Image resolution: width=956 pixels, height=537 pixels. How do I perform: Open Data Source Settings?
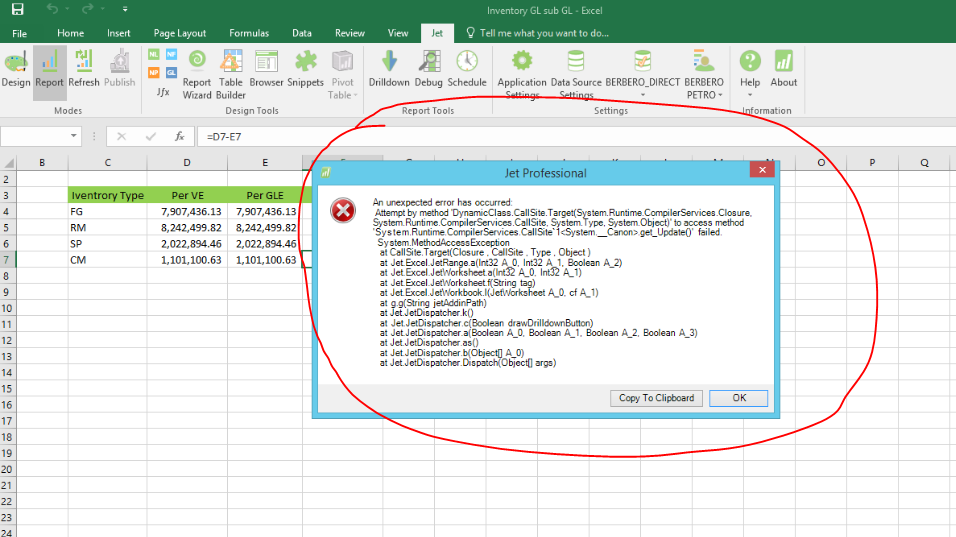pos(576,74)
